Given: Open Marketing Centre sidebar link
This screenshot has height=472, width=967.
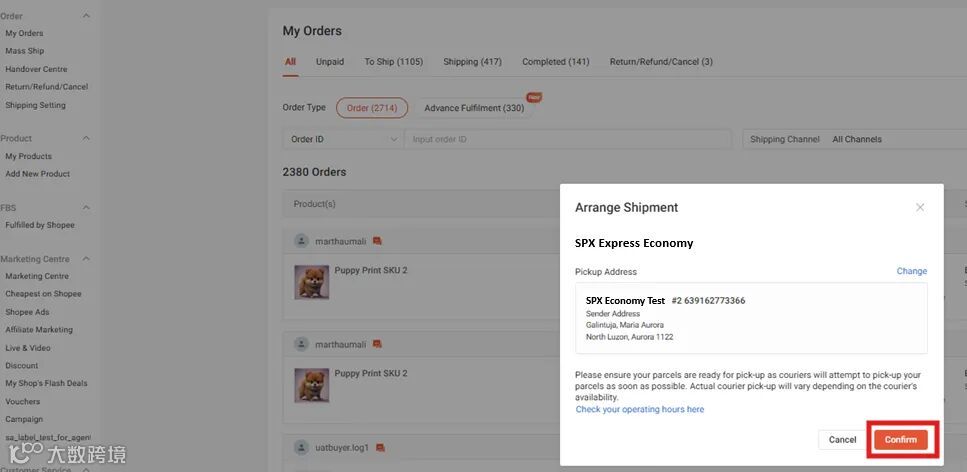Looking at the screenshot, I should coord(37,276).
